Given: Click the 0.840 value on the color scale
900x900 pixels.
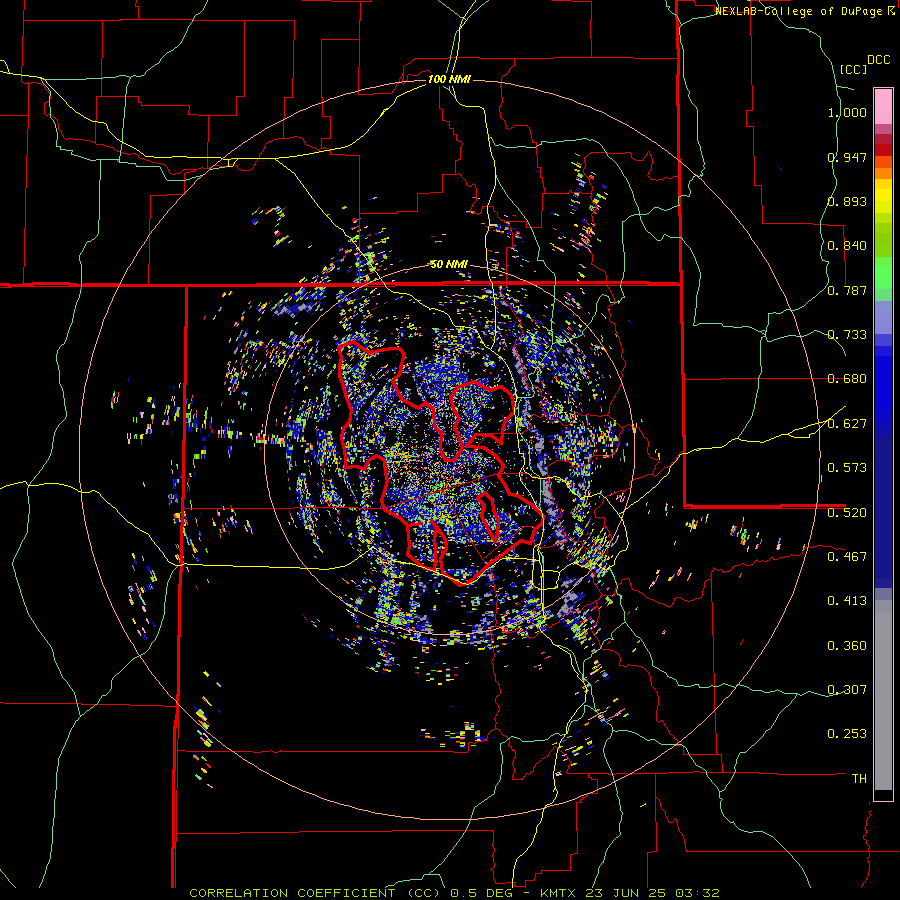Looking at the screenshot, I should pos(847,246).
